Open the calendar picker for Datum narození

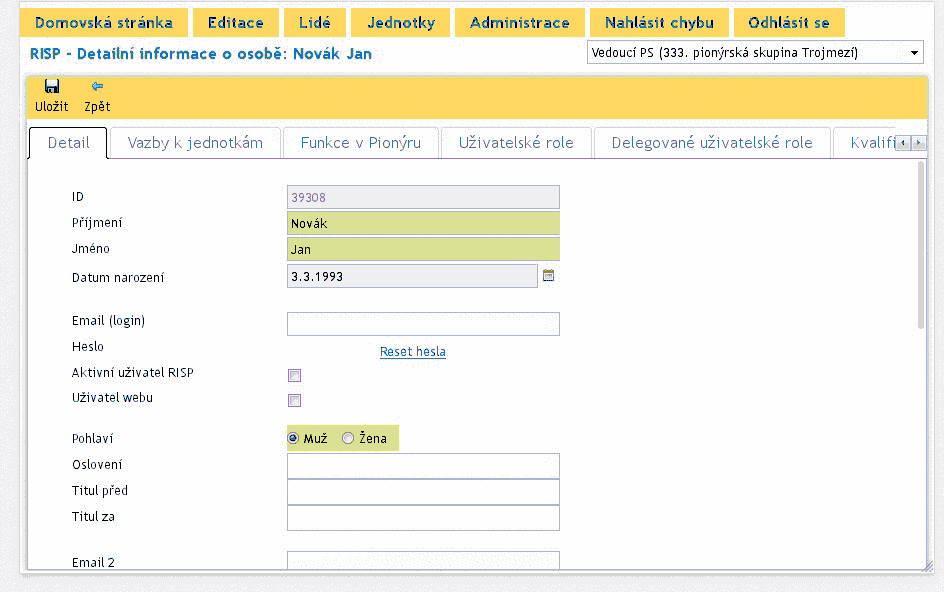pyautogui.click(x=548, y=276)
